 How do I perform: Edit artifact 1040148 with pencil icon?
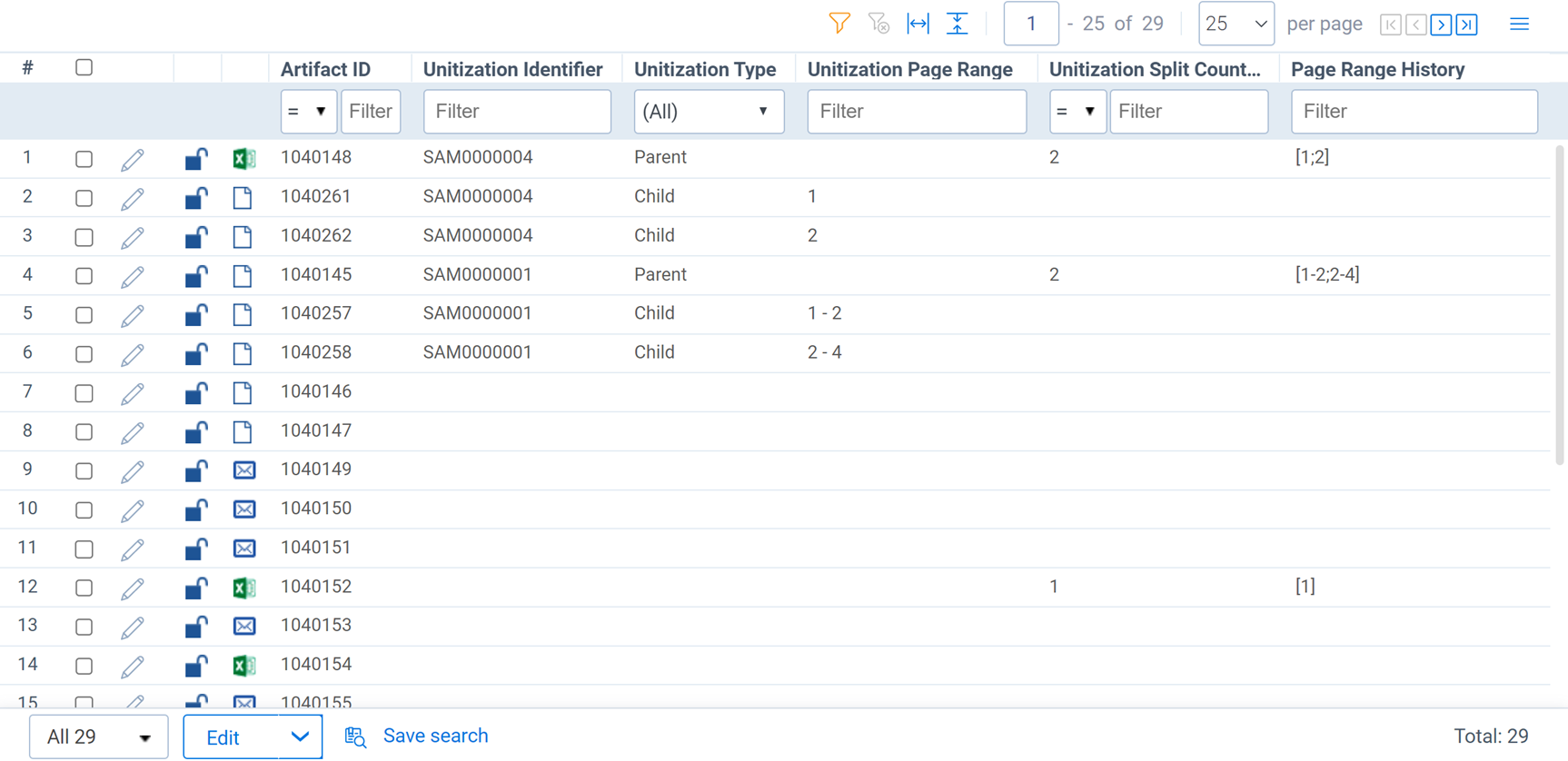[133, 160]
